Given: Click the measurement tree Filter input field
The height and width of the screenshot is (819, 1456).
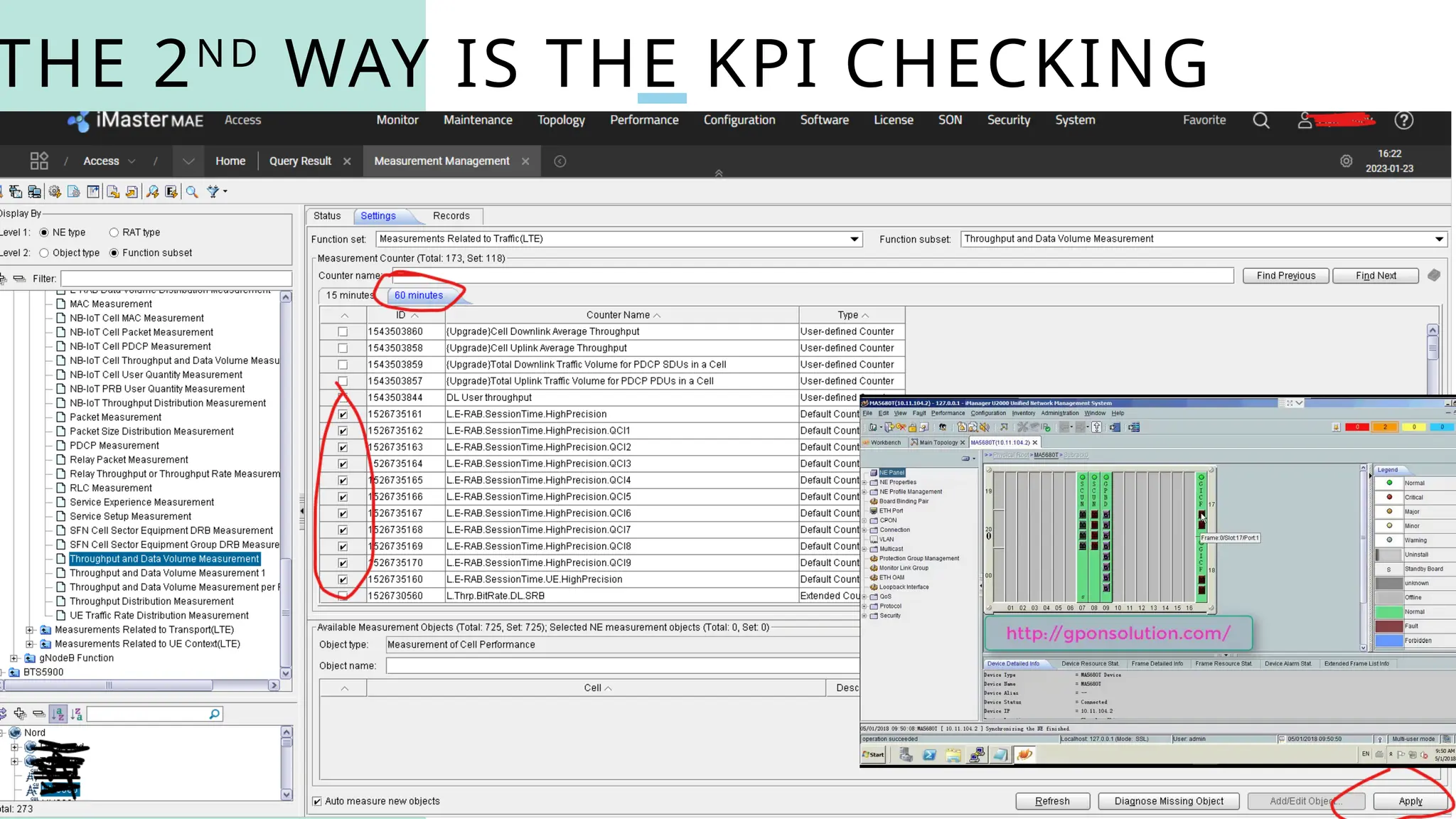Looking at the screenshot, I should [x=176, y=279].
